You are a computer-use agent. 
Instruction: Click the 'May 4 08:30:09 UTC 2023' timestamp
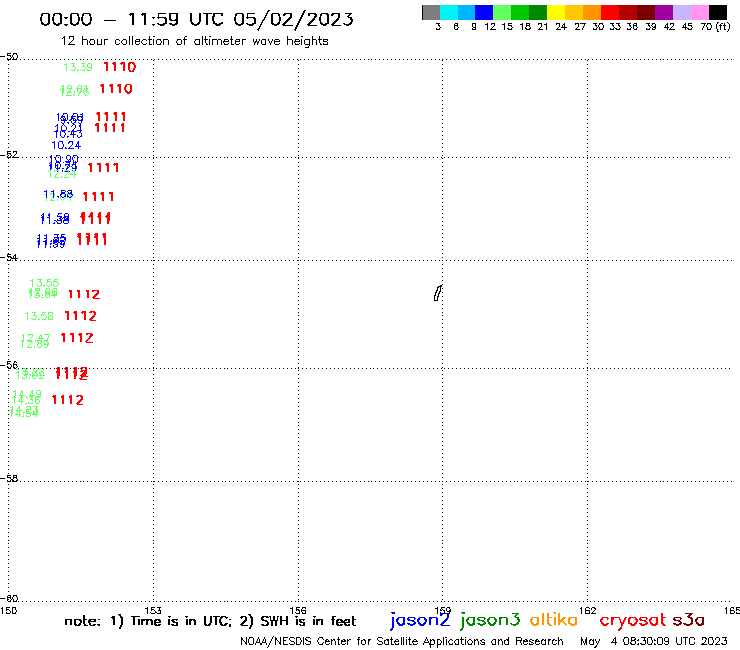click(654, 642)
